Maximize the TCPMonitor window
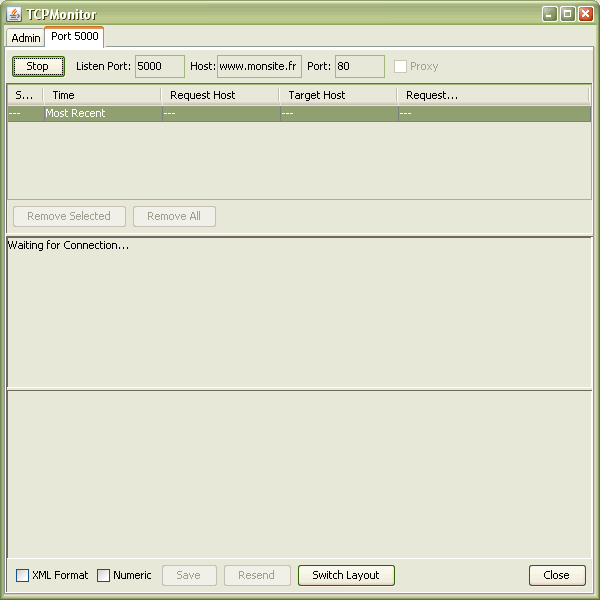This screenshot has height=600, width=600. pyautogui.click(x=567, y=14)
